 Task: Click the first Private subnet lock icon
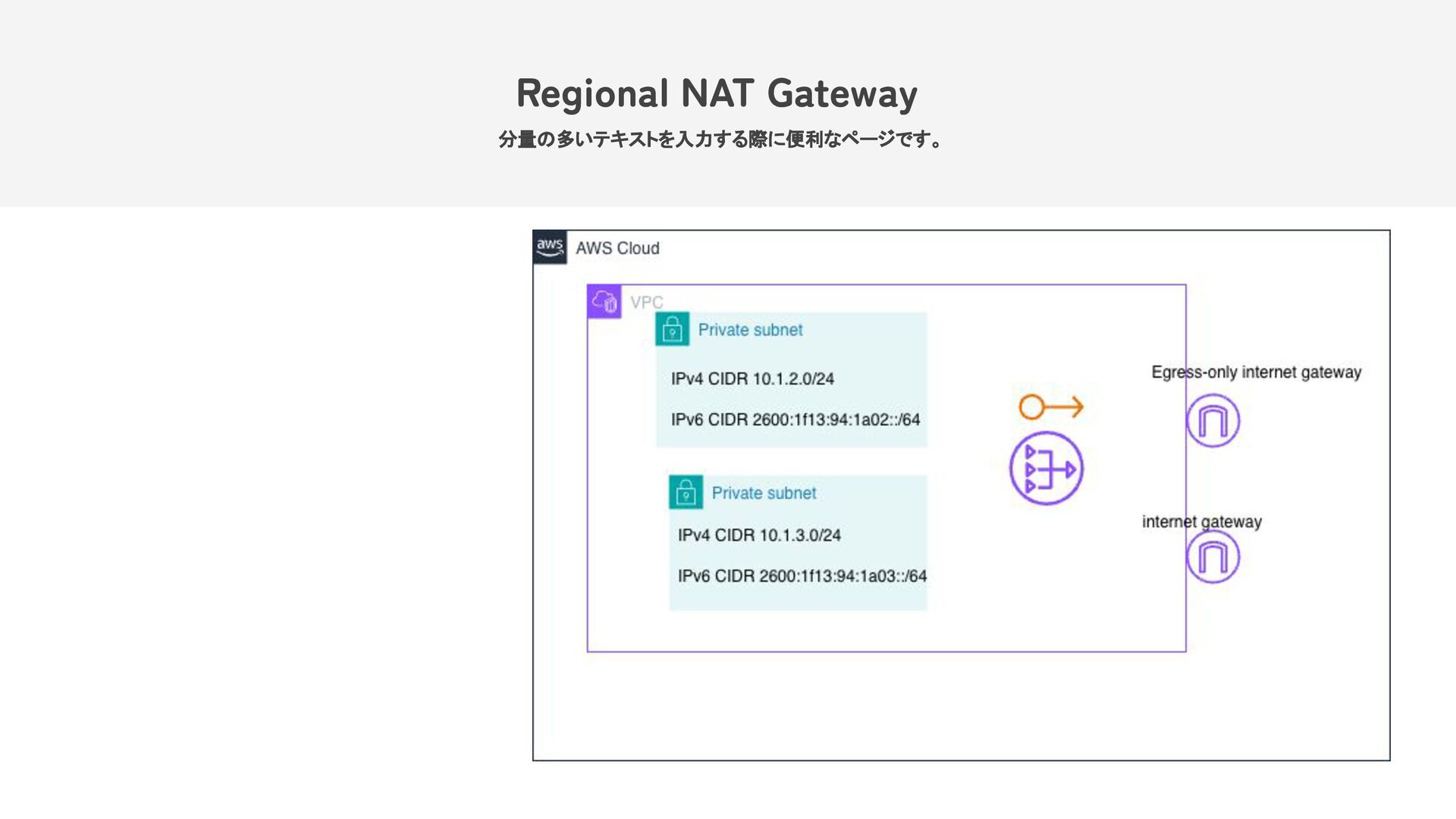(672, 329)
